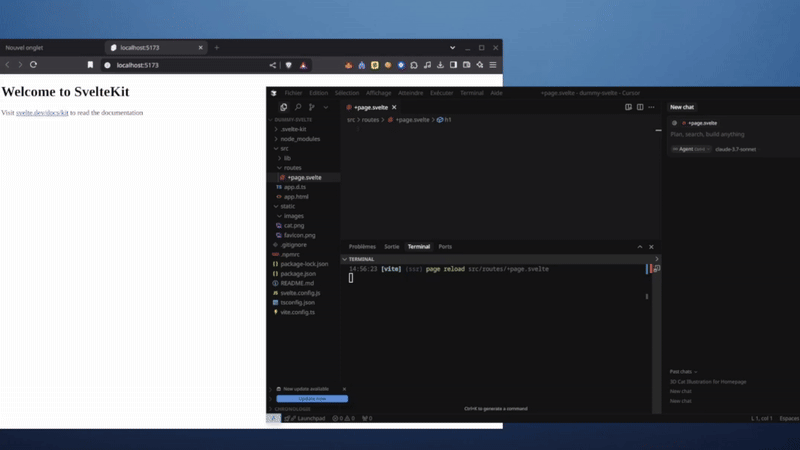Expand the Past chats list
The image size is (800, 450).
pyautogui.click(x=683, y=372)
